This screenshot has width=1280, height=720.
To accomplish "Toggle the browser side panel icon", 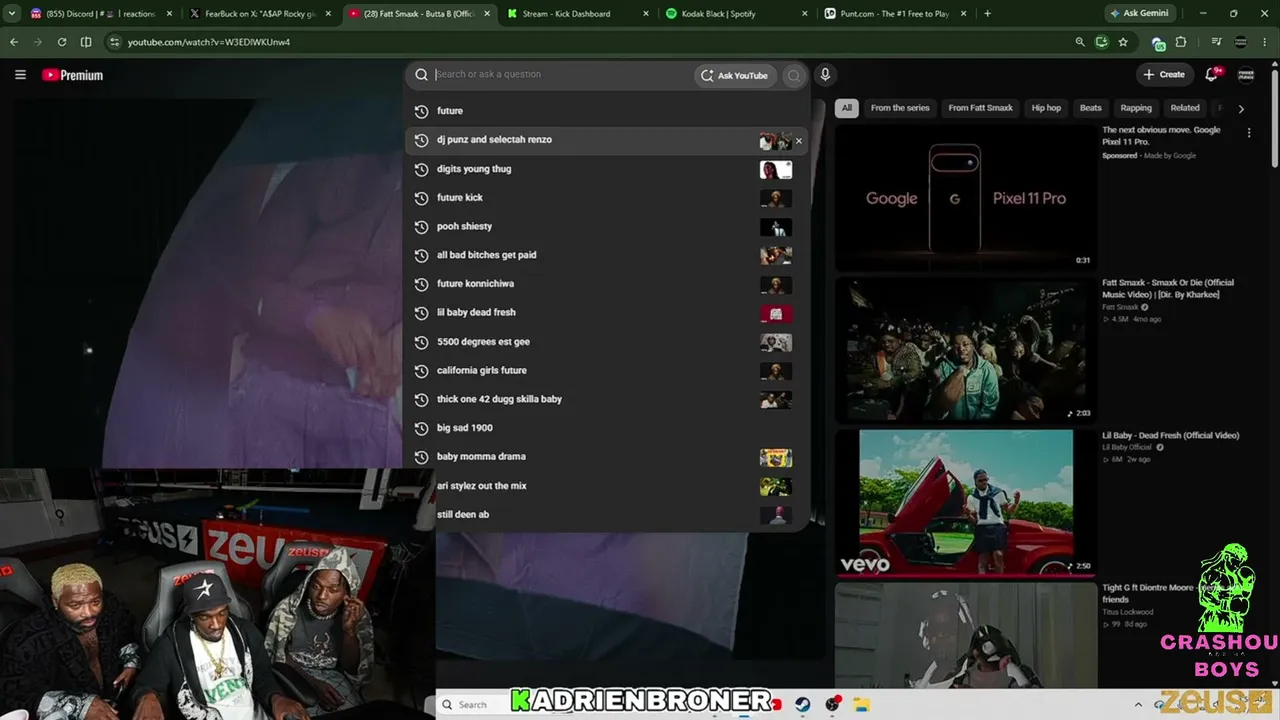I will 86,42.
